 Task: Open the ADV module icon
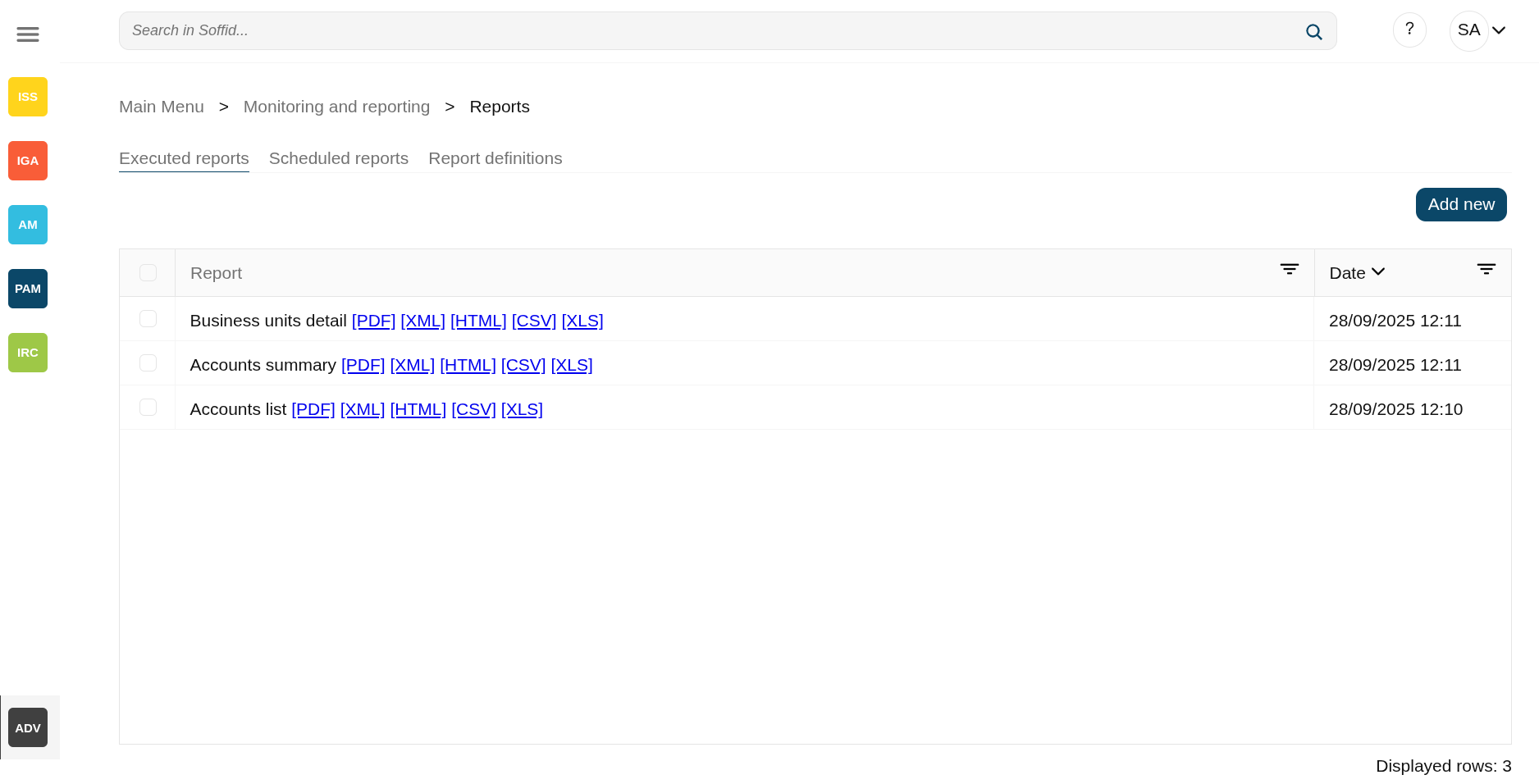[28, 727]
